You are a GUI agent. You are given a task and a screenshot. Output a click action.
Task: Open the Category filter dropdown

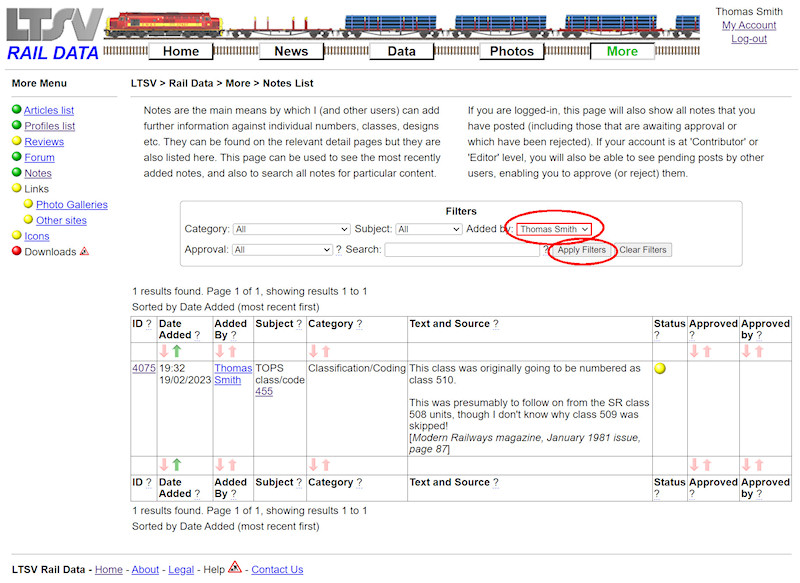click(287, 229)
